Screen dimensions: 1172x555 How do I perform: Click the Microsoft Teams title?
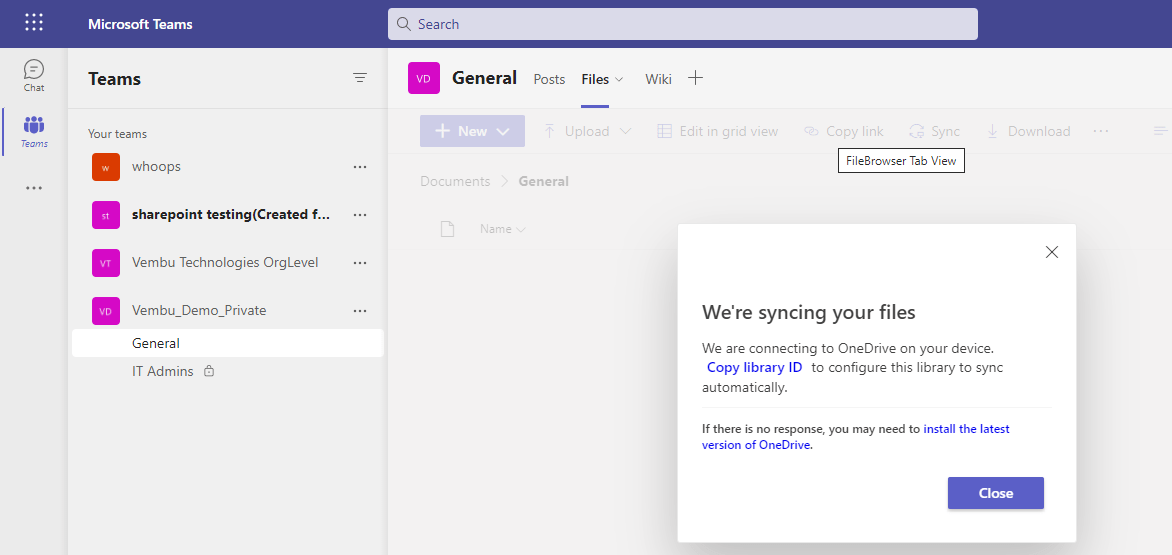tap(141, 24)
